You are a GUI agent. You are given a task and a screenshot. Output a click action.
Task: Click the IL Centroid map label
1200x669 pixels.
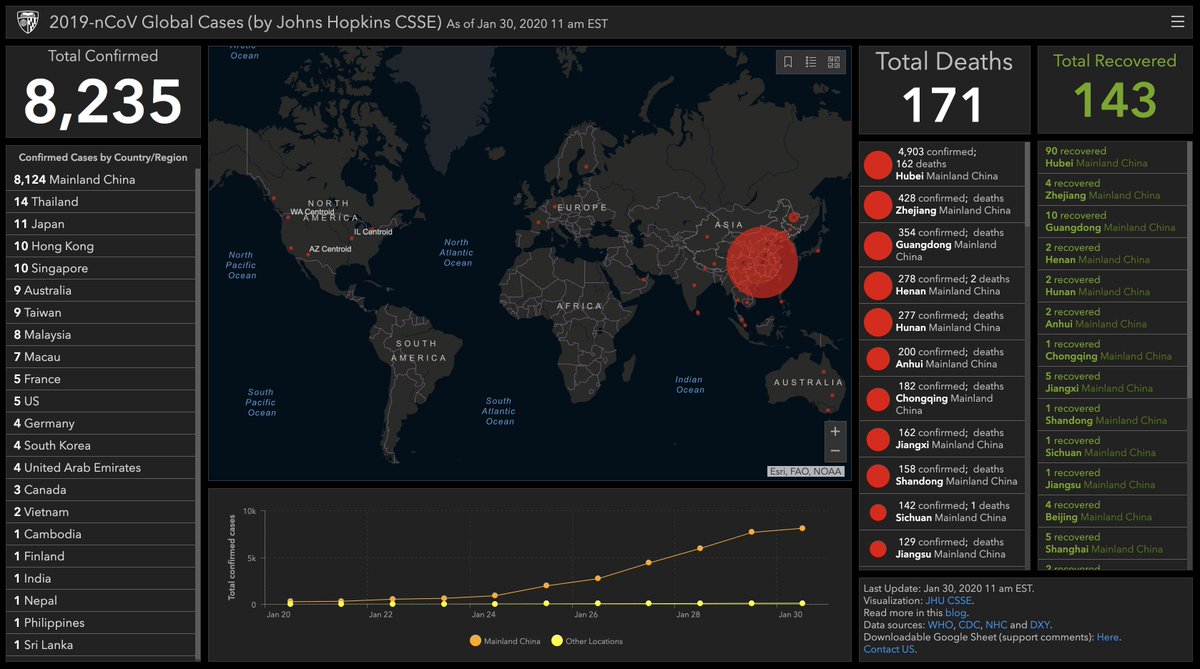coord(373,232)
